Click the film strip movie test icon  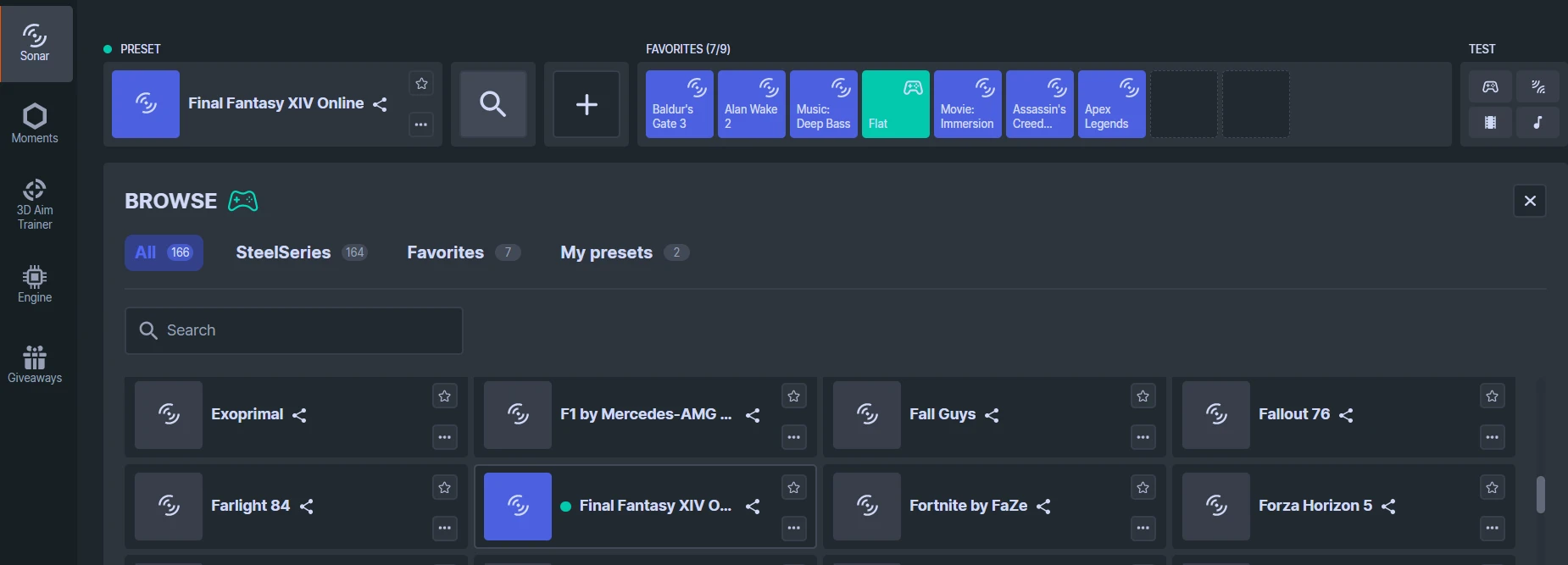tap(1490, 122)
